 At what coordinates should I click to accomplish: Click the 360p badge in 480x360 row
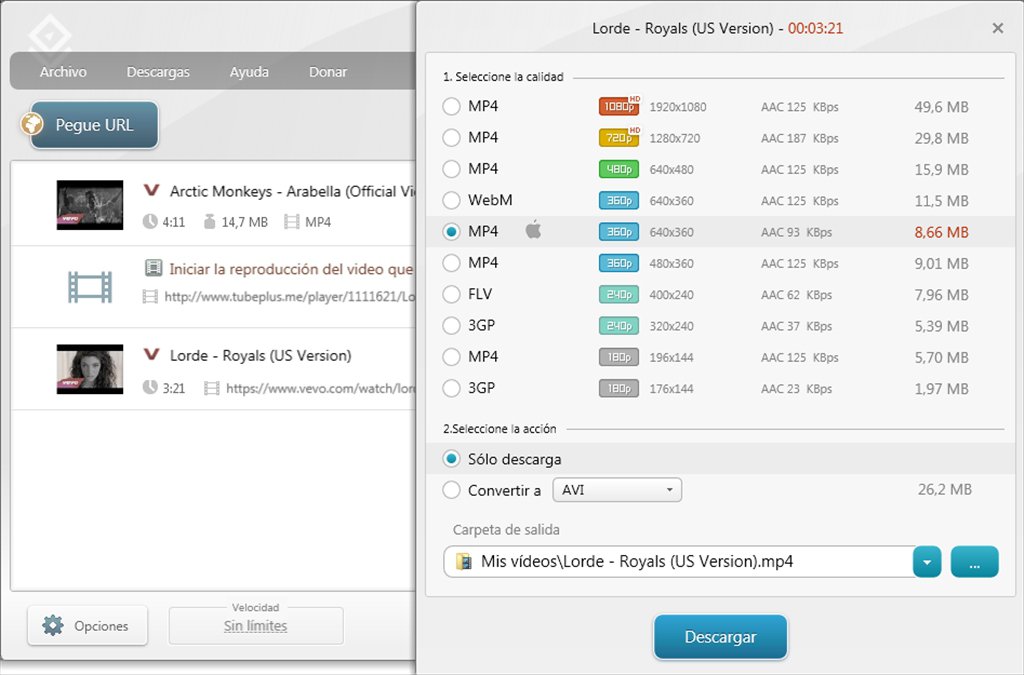[619, 263]
